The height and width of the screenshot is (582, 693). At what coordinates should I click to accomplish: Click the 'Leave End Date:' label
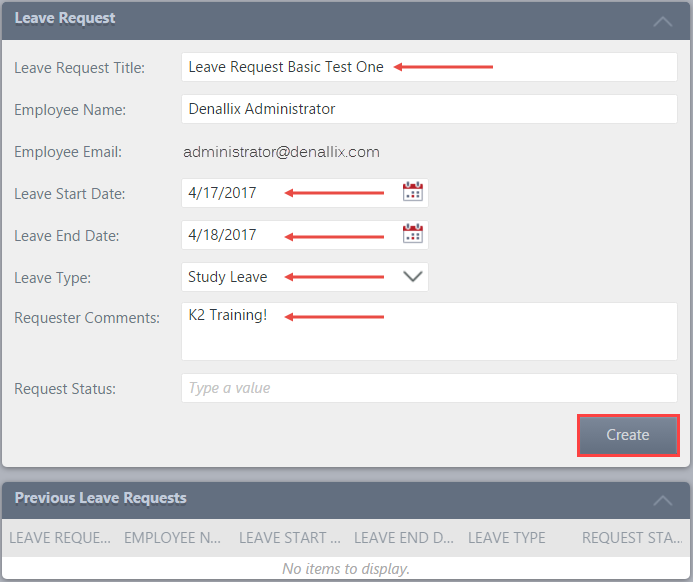pos(67,236)
